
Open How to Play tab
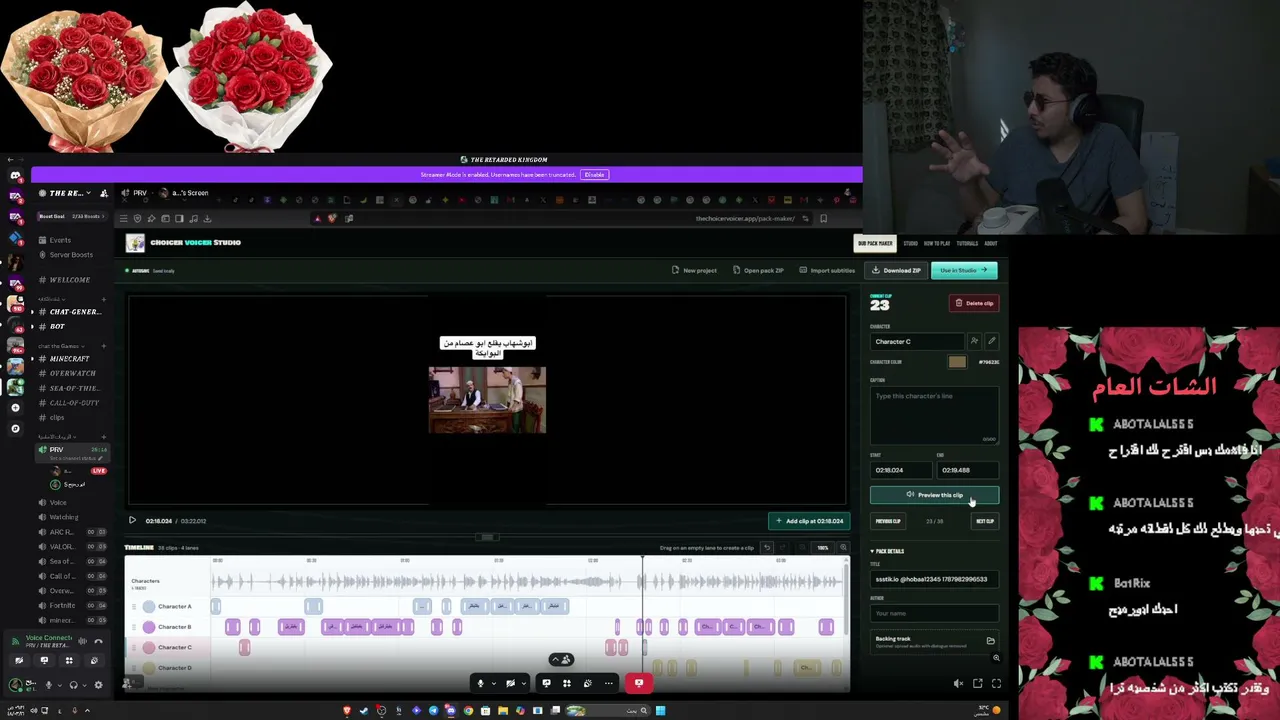tap(937, 243)
